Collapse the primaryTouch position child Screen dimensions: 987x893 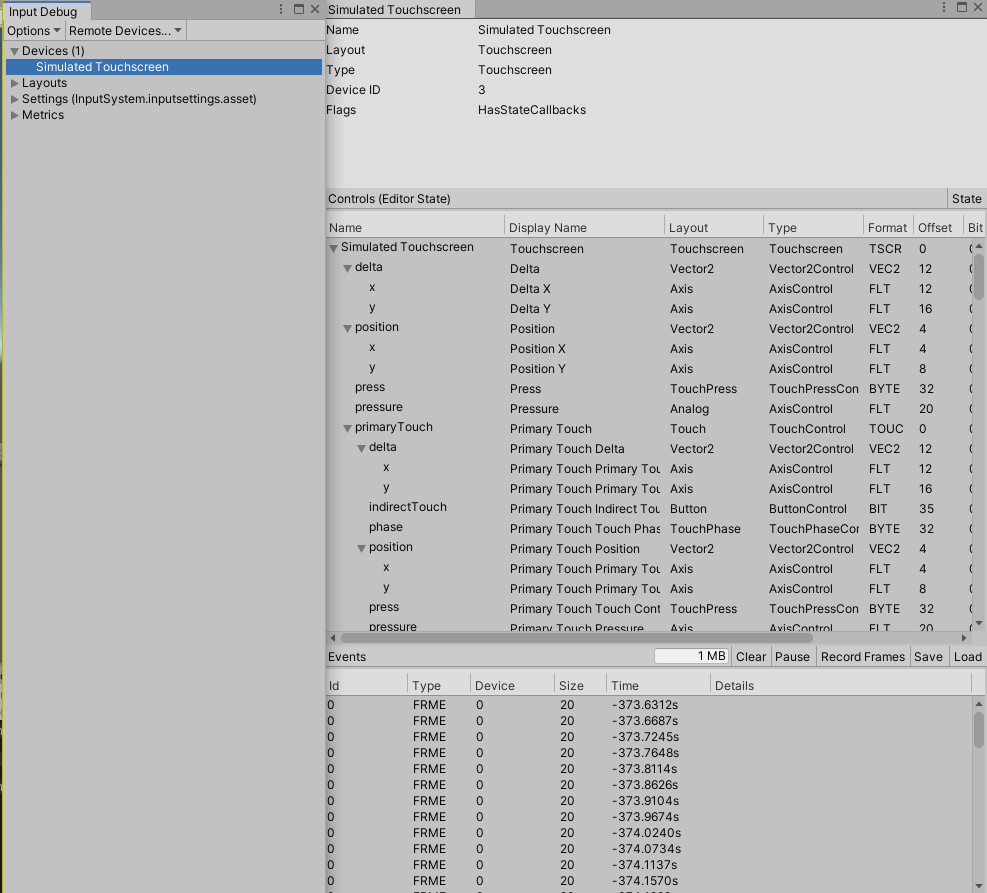click(361, 548)
